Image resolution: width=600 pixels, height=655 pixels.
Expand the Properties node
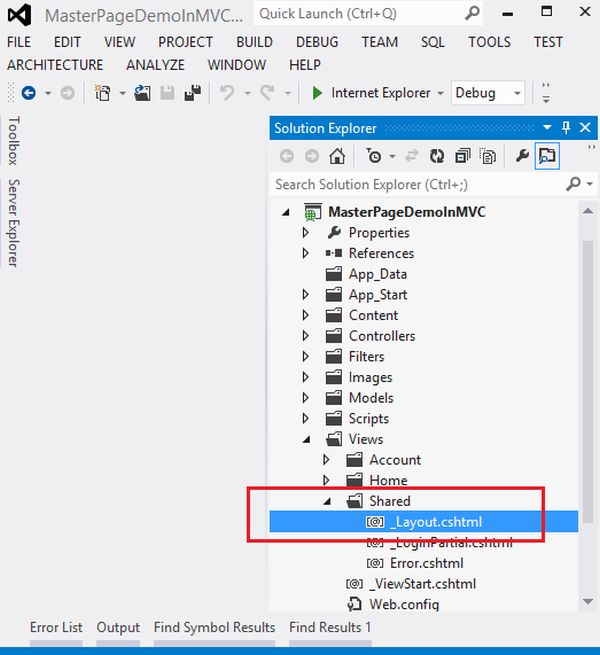[x=305, y=232]
